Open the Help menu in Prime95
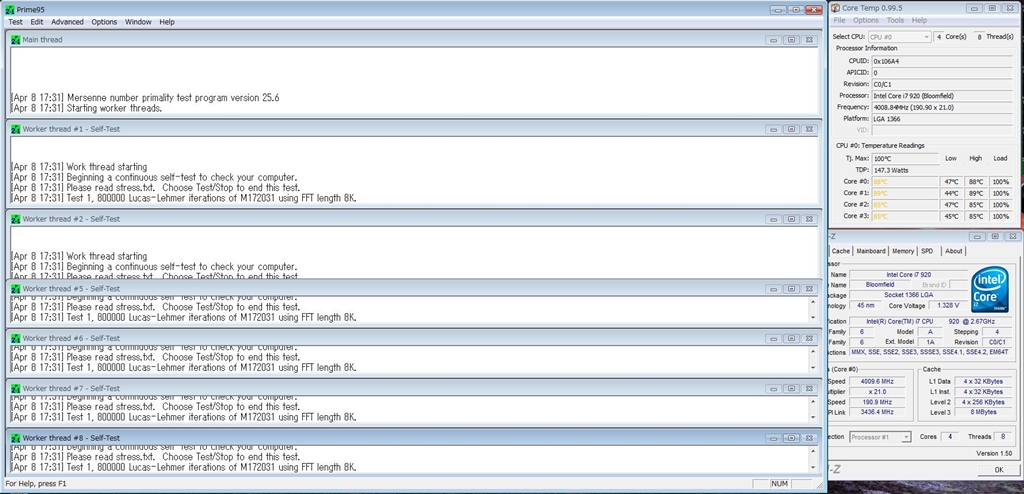The image size is (1024, 494). [x=167, y=22]
